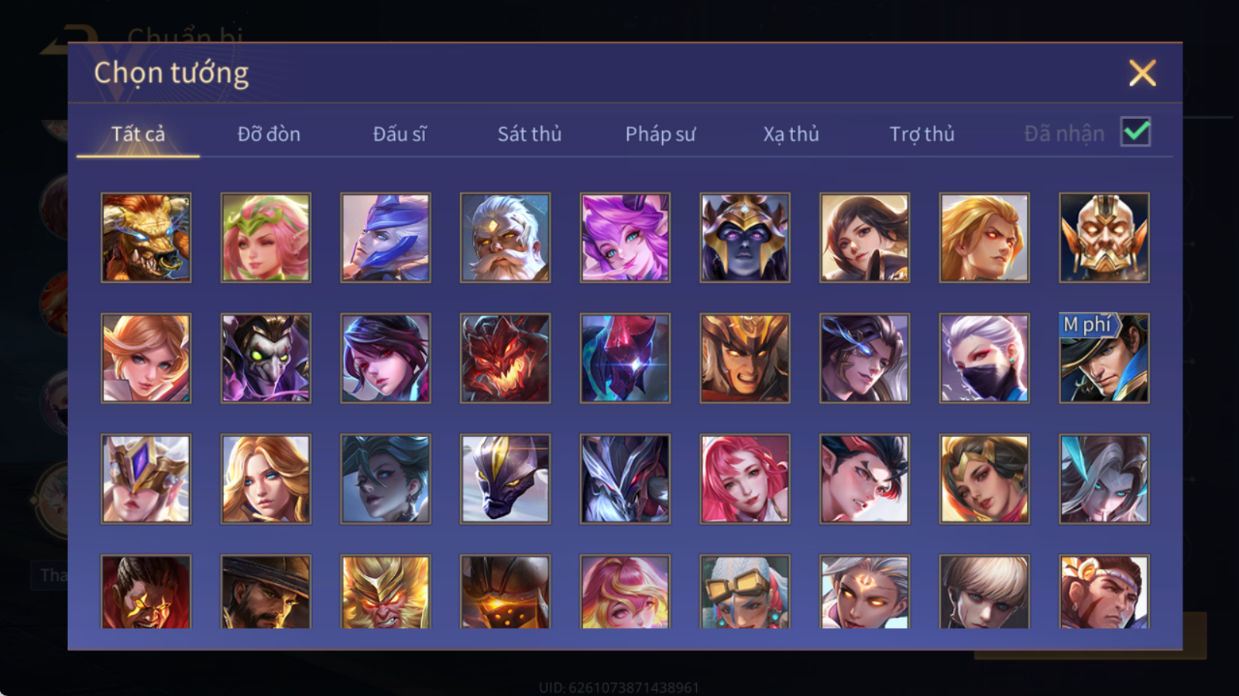Select the golden monkey king hero

(385, 592)
